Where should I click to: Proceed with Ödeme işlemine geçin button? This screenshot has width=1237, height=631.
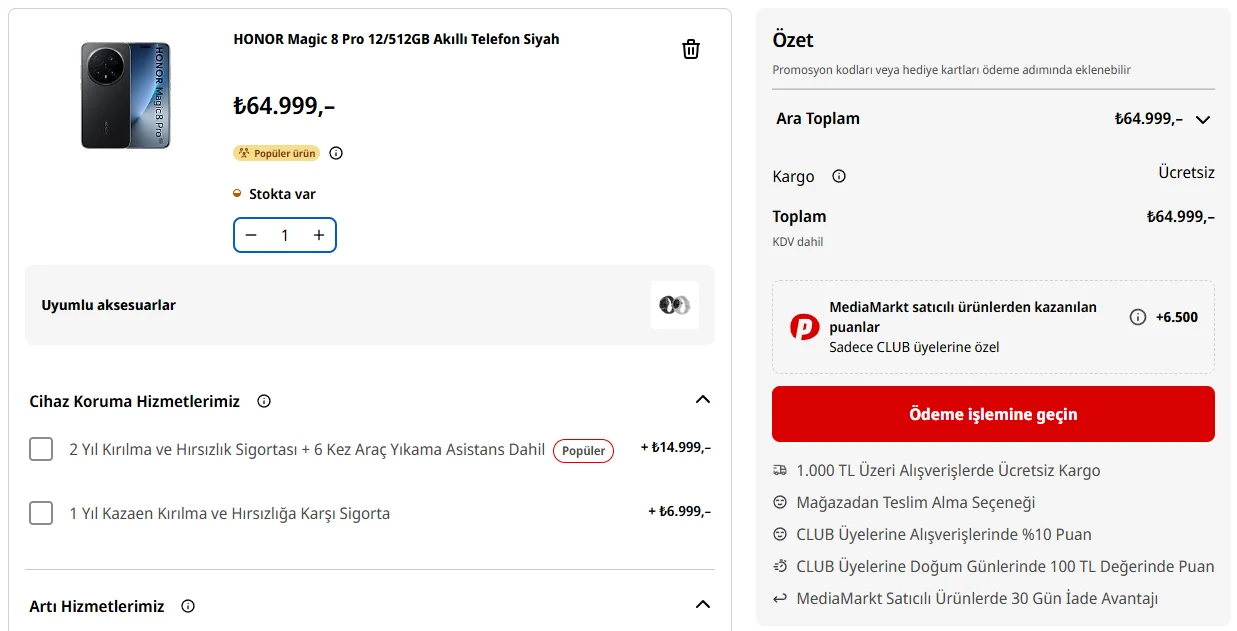coord(993,414)
